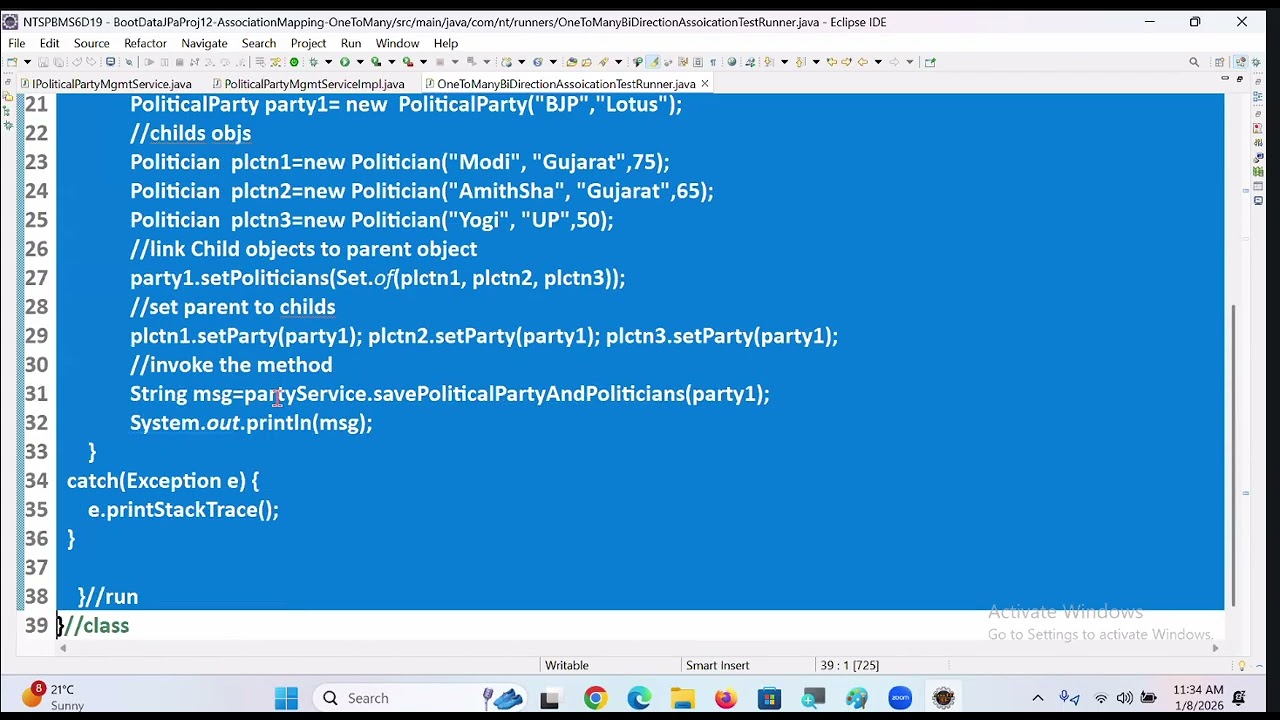Click the left arrow of horizontal scrollbar
The image size is (1280, 720).
coord(63,648)
